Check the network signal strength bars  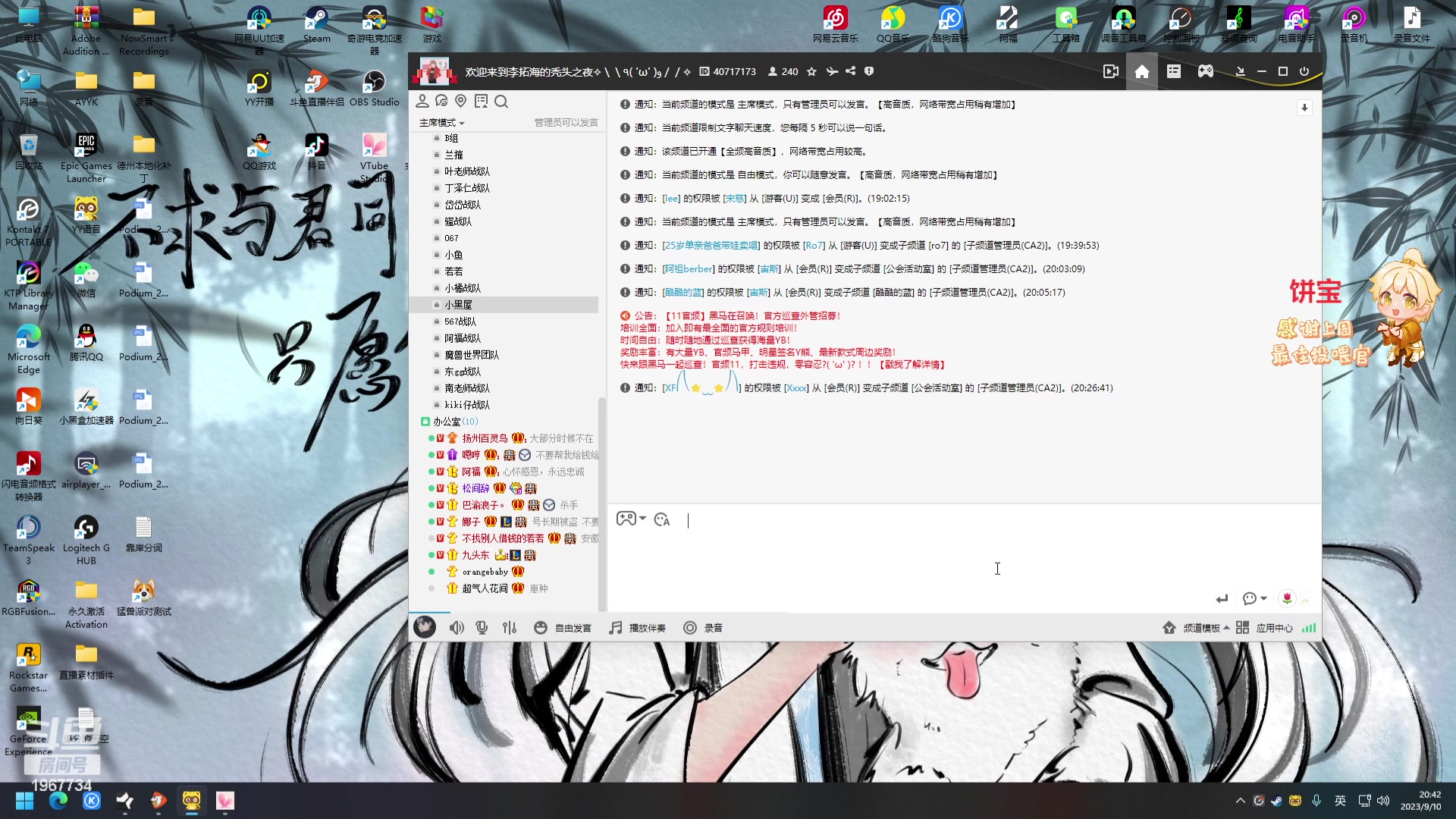(x=1309, y=628)
